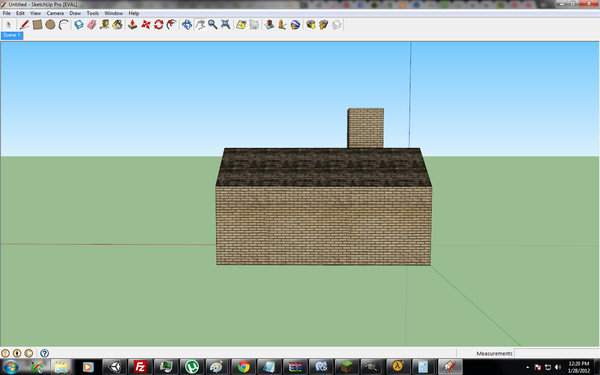Open the View menu

point(36,13)
